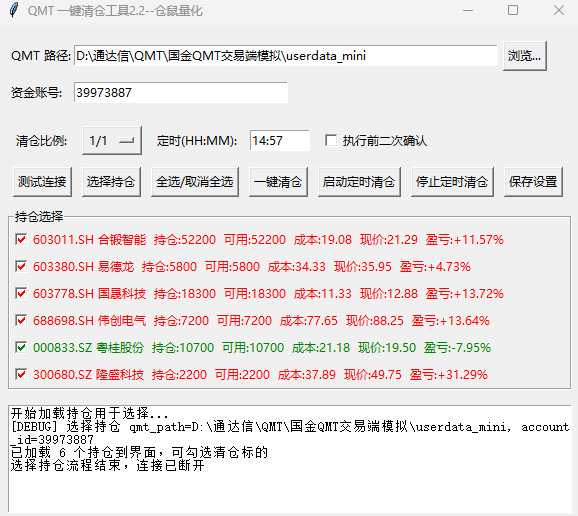The height and width of the screenshot is (516, 578).
Task: Click the 603778.SH 国晟科技 row text
Action: tap(268, 294)
